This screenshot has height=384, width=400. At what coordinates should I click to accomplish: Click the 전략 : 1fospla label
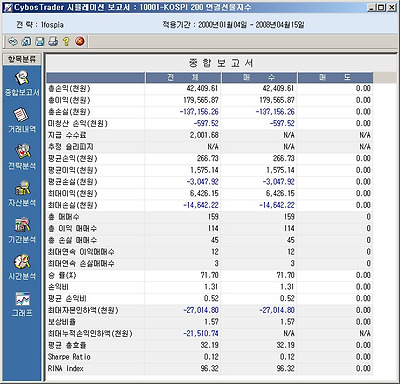[40, 25]
